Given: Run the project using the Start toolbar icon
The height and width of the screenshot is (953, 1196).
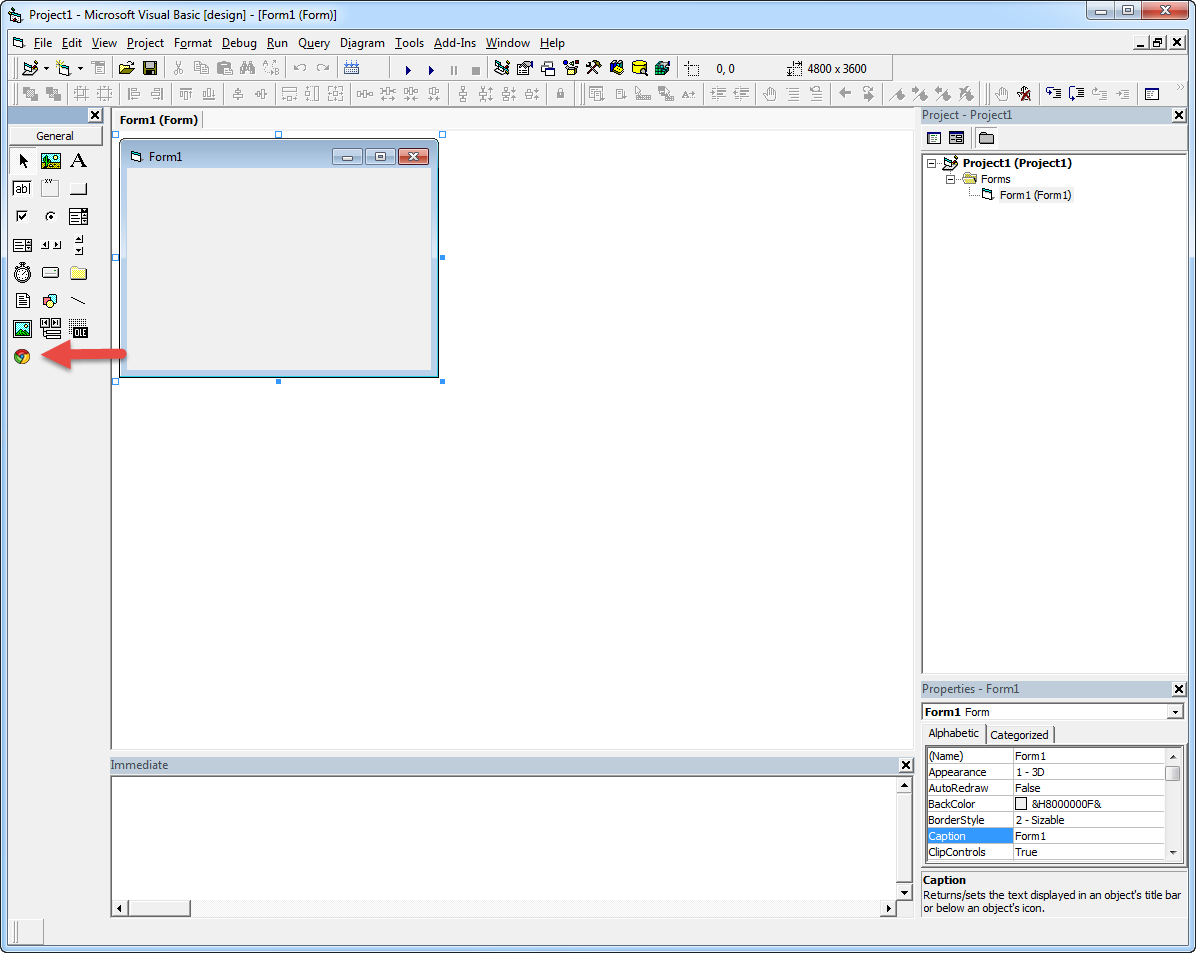Looking at the screenshot, I should pos(408,69).
